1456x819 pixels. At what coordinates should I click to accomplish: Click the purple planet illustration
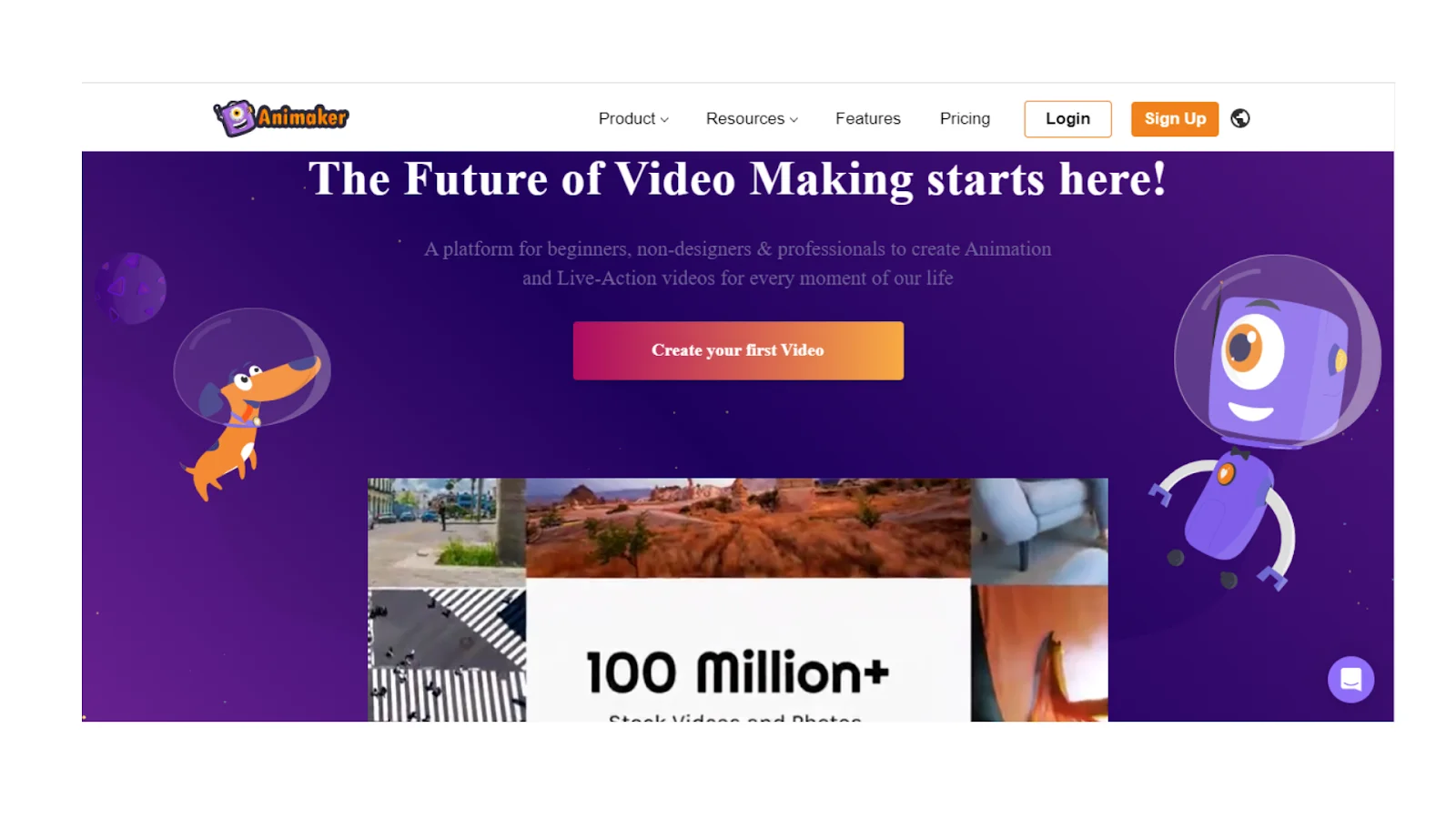(131, 288)
